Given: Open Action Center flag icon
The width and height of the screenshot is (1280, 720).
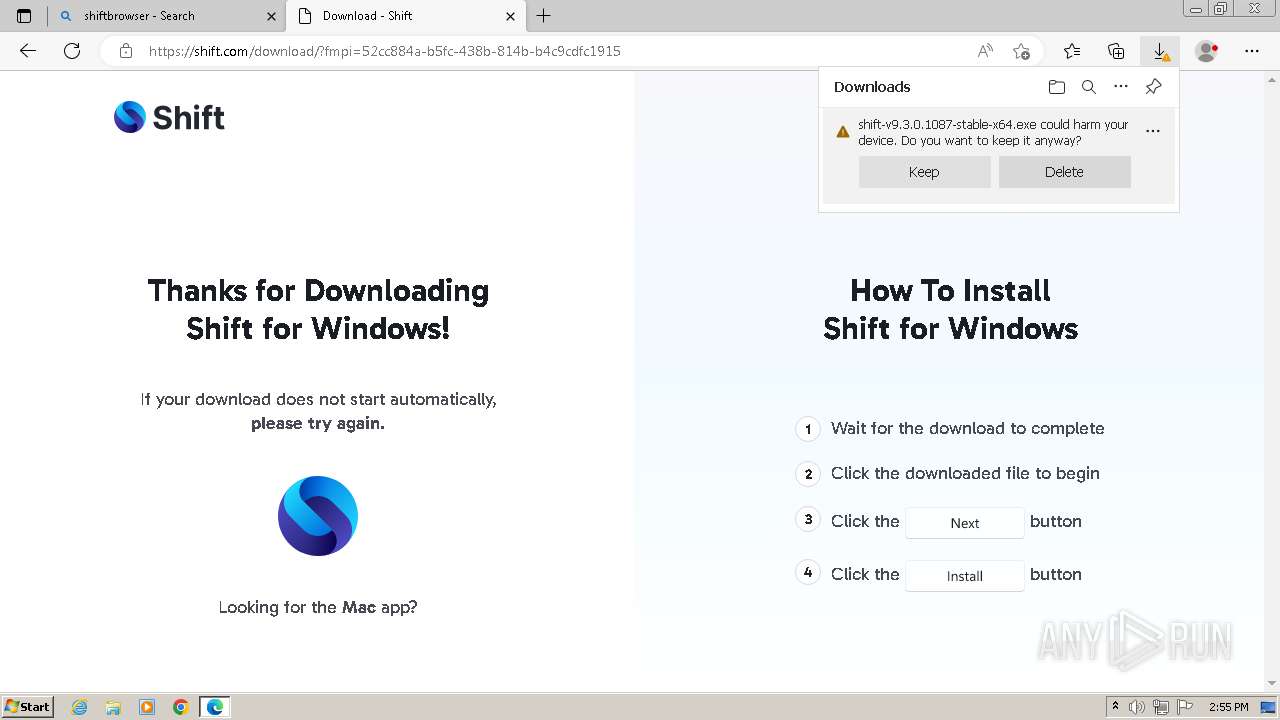Looking at the screenshot, I should click(x=1185, y=707).
